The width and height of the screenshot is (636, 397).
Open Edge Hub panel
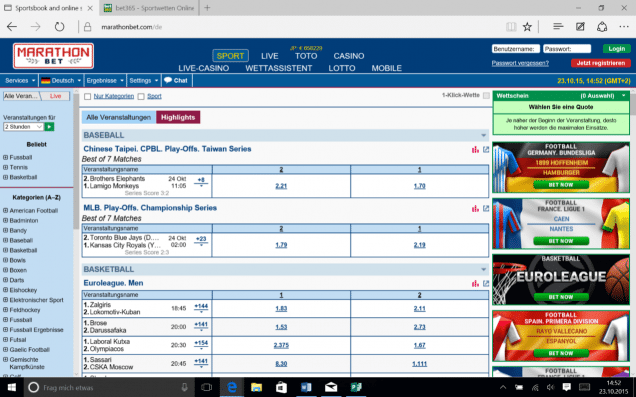[558, 27]
